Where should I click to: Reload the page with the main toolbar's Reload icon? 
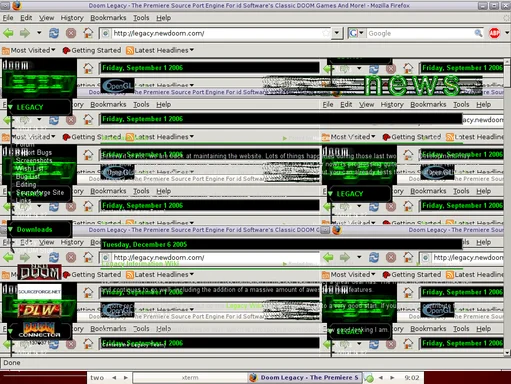[54, 33]
